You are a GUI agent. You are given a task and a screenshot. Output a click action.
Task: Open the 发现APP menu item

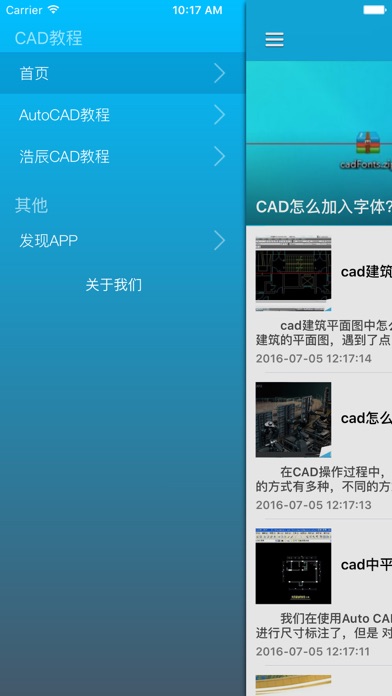(123, 241)
